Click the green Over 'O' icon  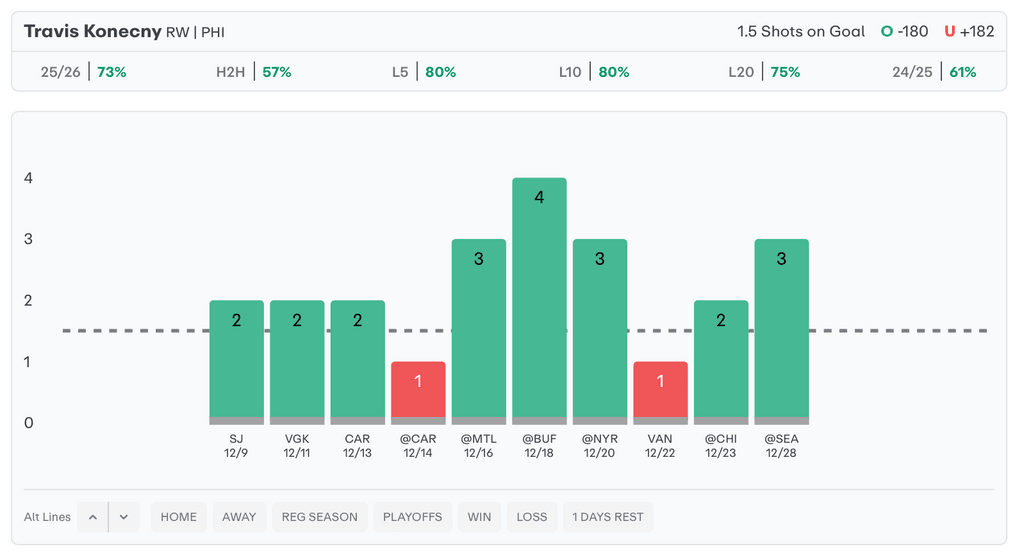click(x=887, y=31)
